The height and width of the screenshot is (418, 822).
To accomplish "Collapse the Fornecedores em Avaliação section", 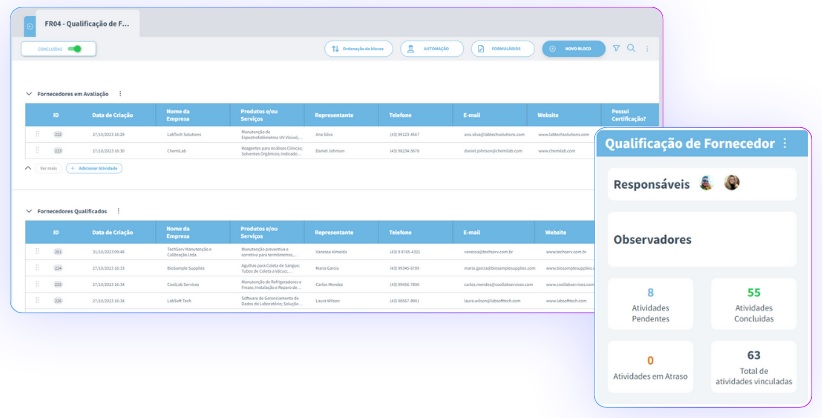I will (28, 94).
